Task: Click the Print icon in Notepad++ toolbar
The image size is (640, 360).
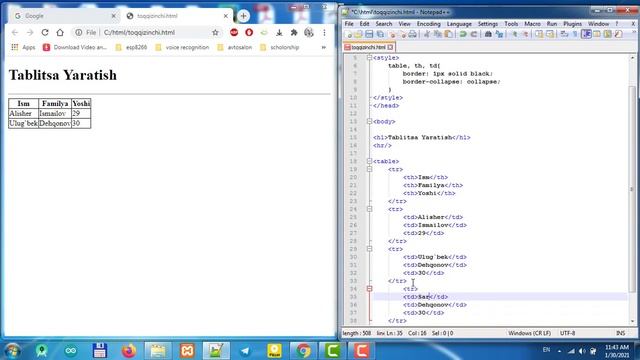Action: [x=412, y=34]
